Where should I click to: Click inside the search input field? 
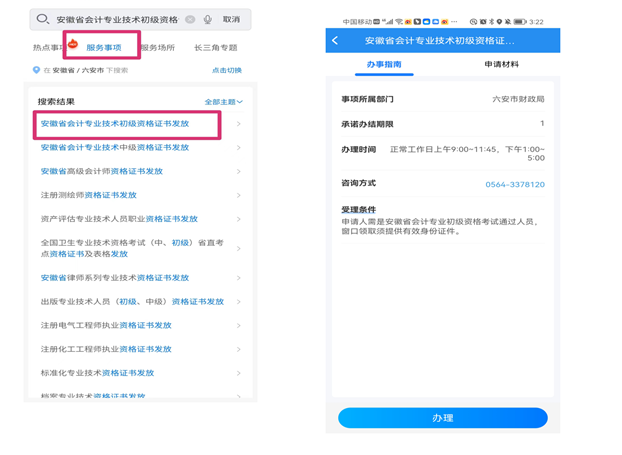[115, 19]
